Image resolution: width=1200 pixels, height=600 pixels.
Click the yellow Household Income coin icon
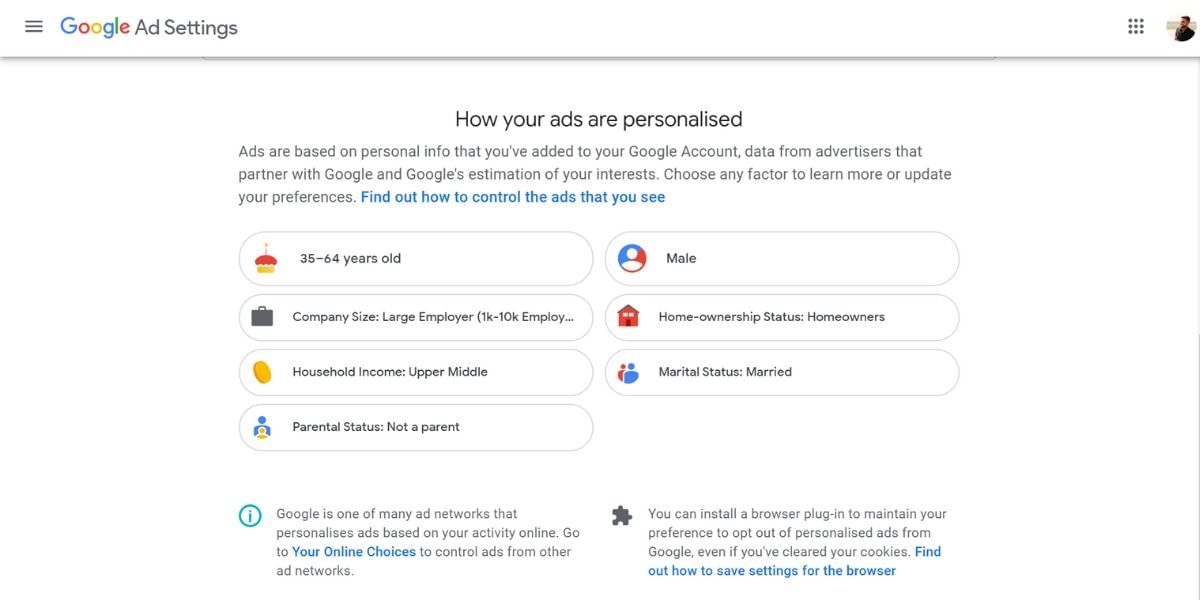tap(264, 371)
